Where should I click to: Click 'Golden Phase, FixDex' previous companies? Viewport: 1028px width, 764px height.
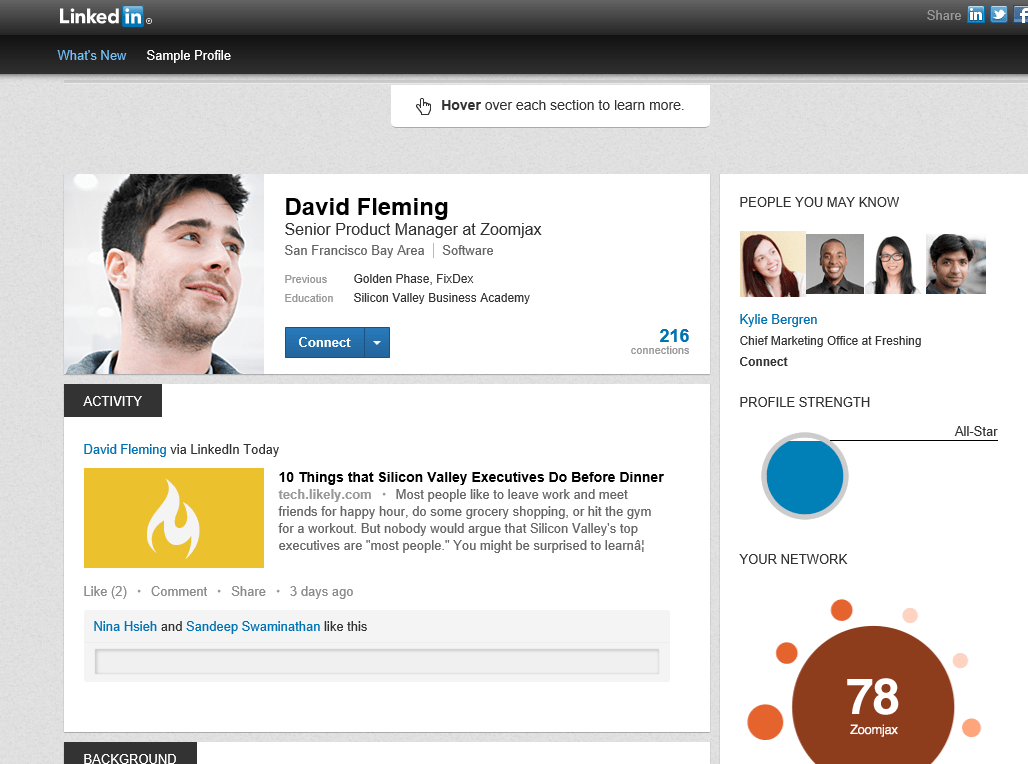pos(414,279)
